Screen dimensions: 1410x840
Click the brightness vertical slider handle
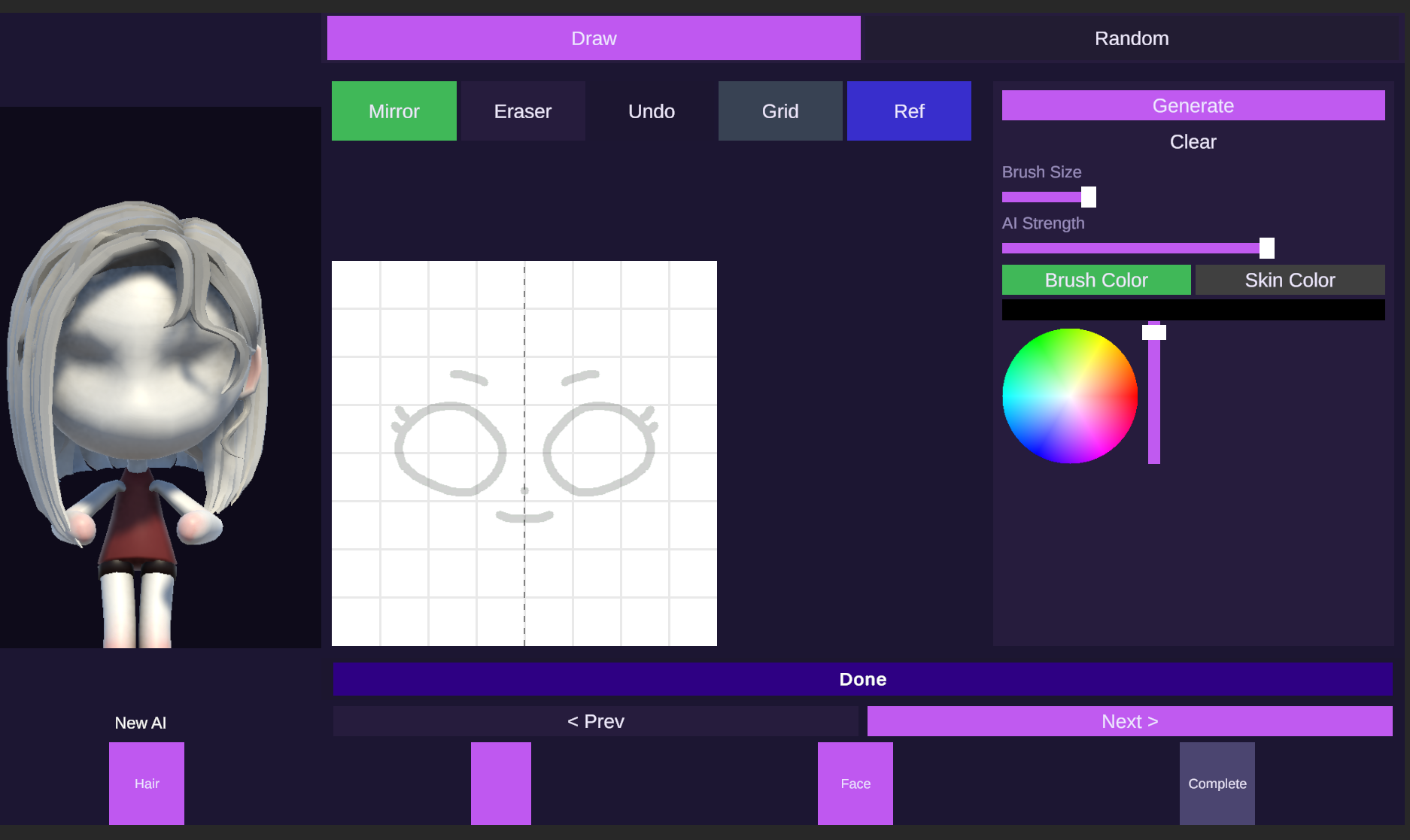[x=1153, y=332]
